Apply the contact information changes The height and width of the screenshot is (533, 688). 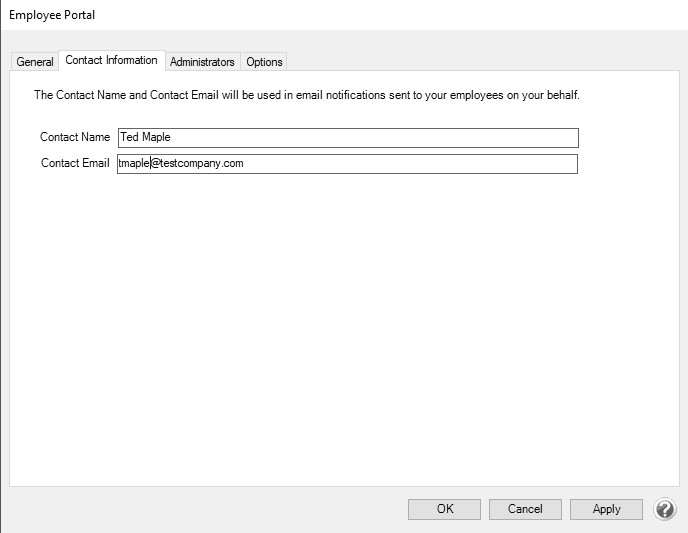pos(606,509)
